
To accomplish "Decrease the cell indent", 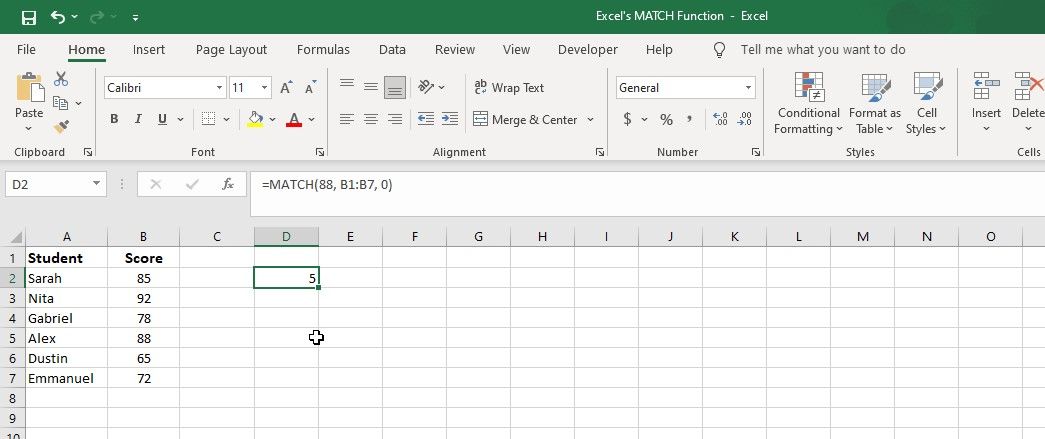I will click(x=425, y=119).
